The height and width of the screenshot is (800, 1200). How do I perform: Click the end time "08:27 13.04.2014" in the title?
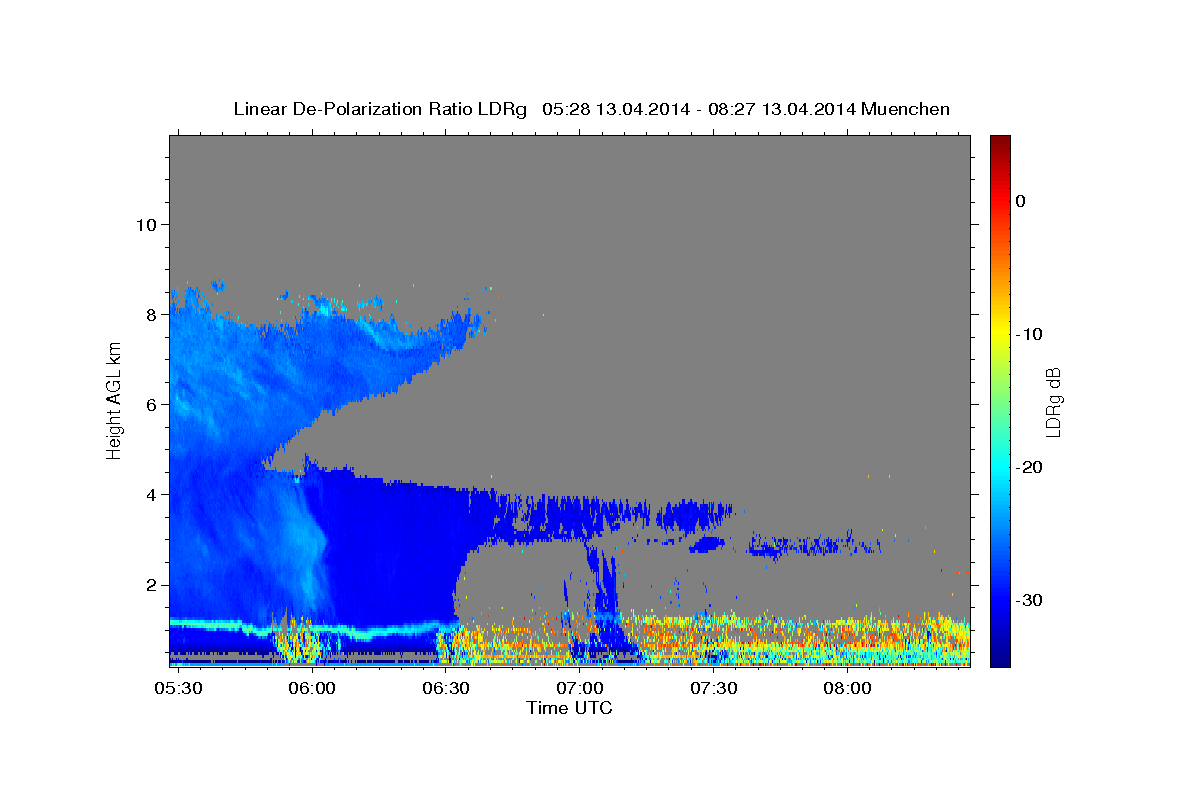tap(782, 109)
